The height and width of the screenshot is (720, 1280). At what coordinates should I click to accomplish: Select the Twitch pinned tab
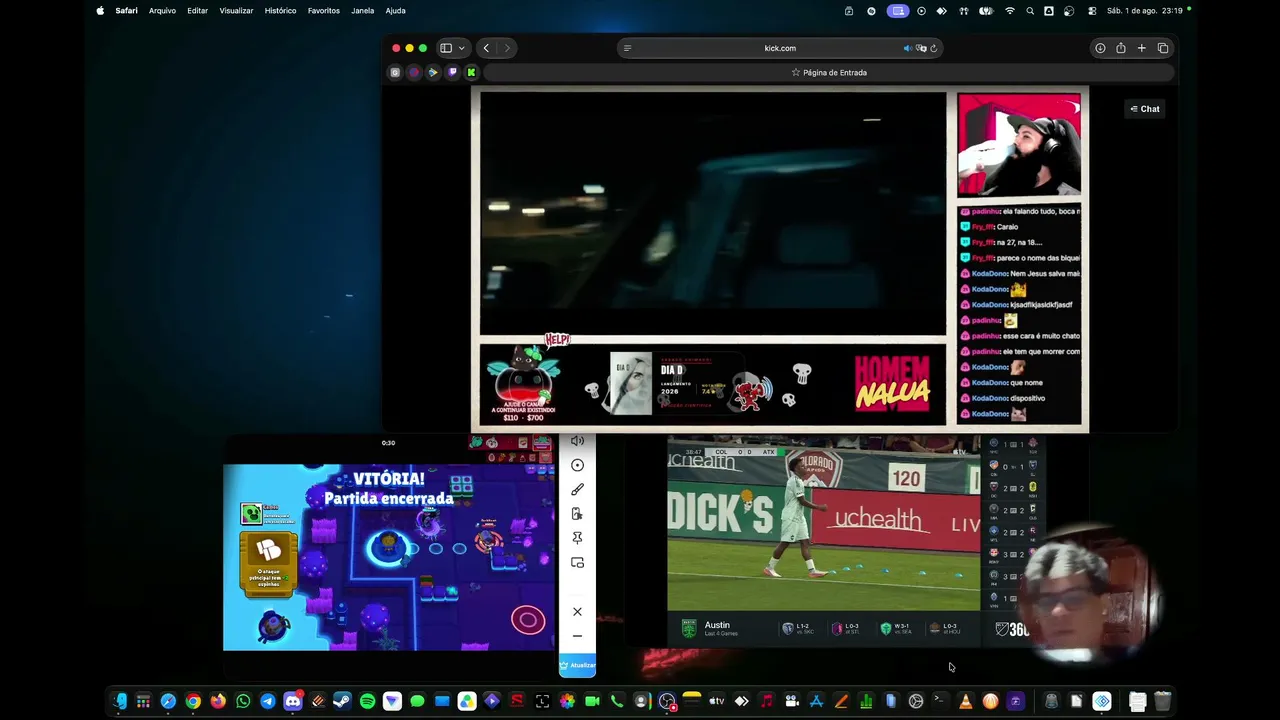click(452, 72)
